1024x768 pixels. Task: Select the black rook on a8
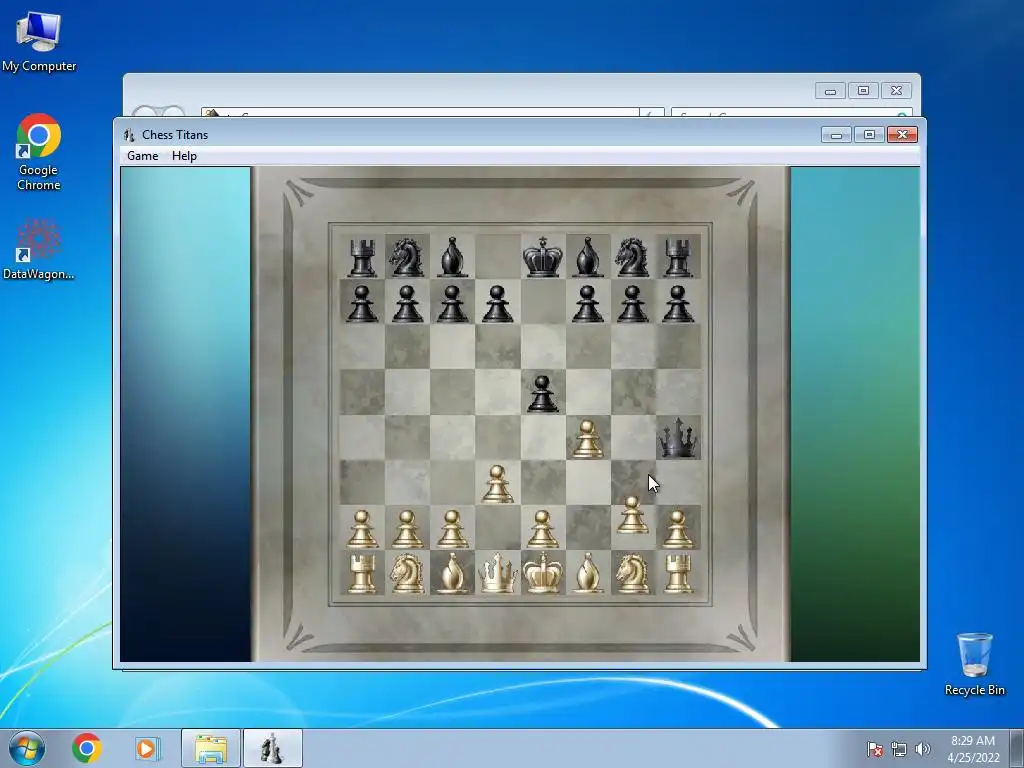click(x=362, y=257)
